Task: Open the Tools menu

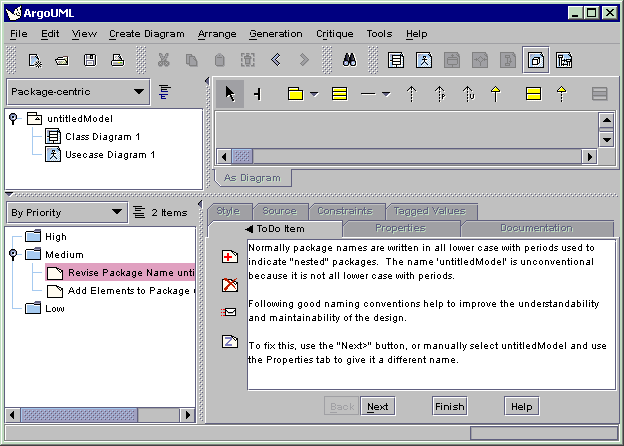Action: [x=379, y=34]
